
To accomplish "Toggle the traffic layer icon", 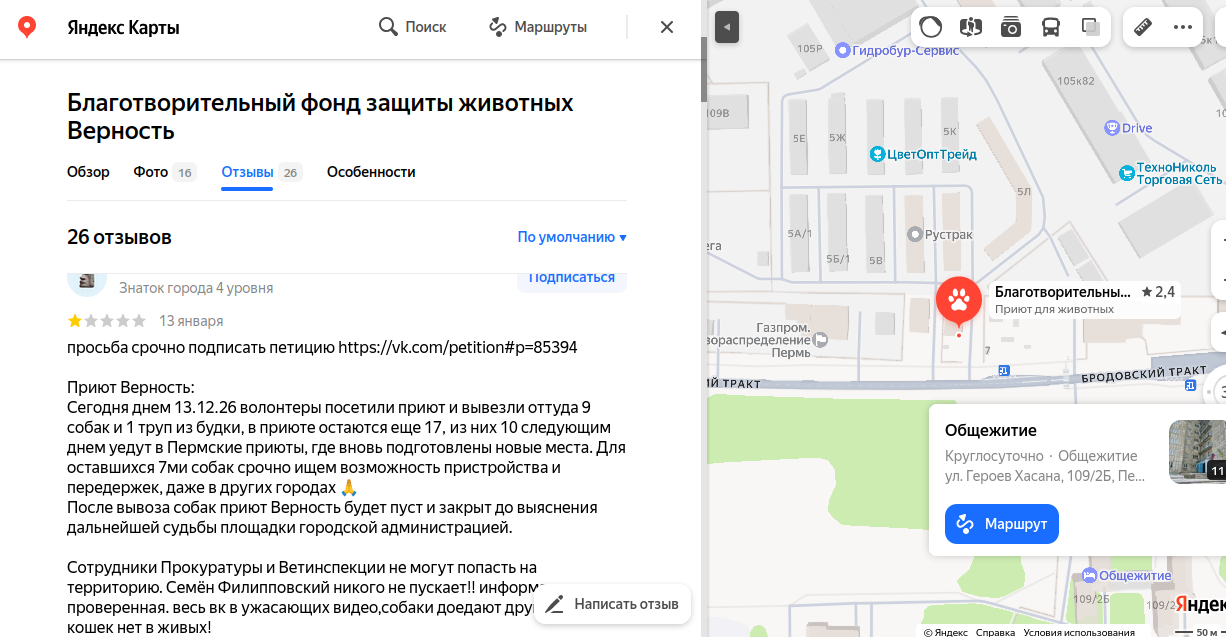I will pyautogui.click(x=931, y=27).
